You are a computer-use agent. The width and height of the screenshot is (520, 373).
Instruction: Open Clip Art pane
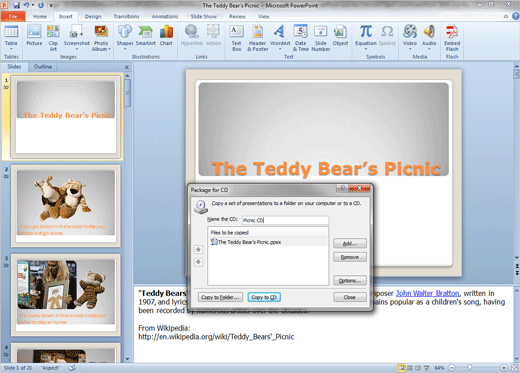coord(53,38)
